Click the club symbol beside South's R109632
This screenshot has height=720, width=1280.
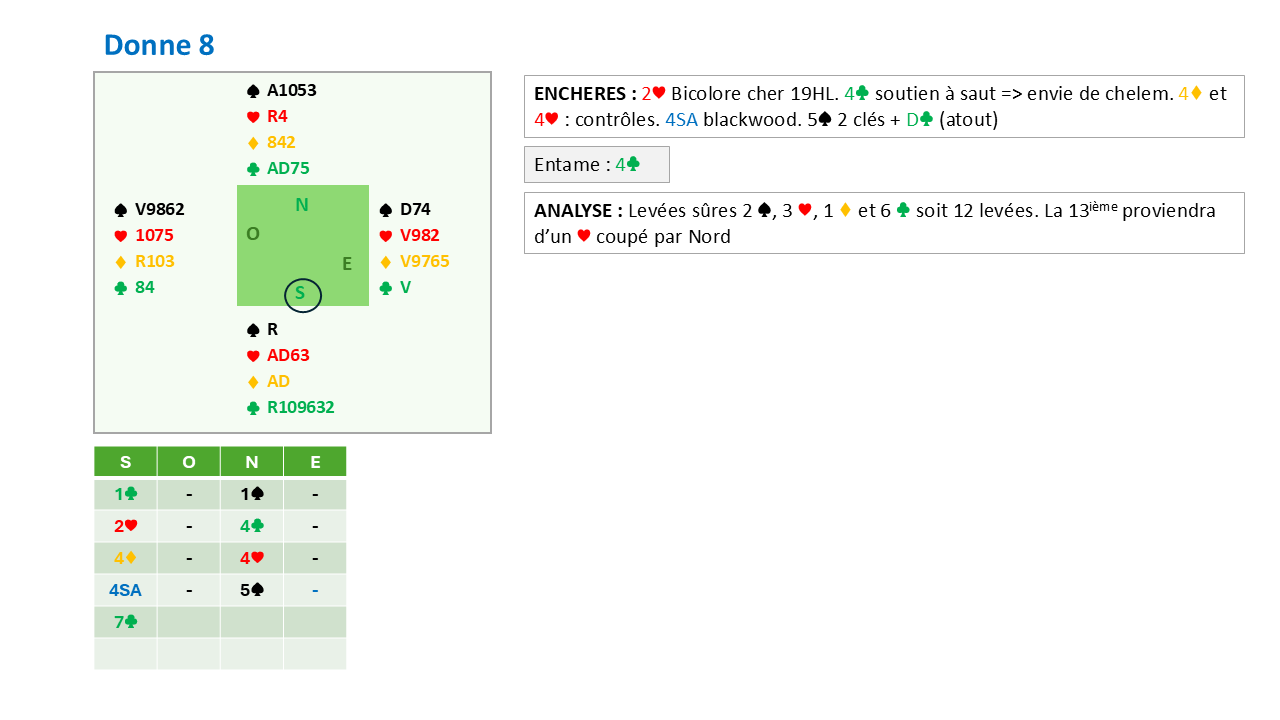tap(253, 408)
